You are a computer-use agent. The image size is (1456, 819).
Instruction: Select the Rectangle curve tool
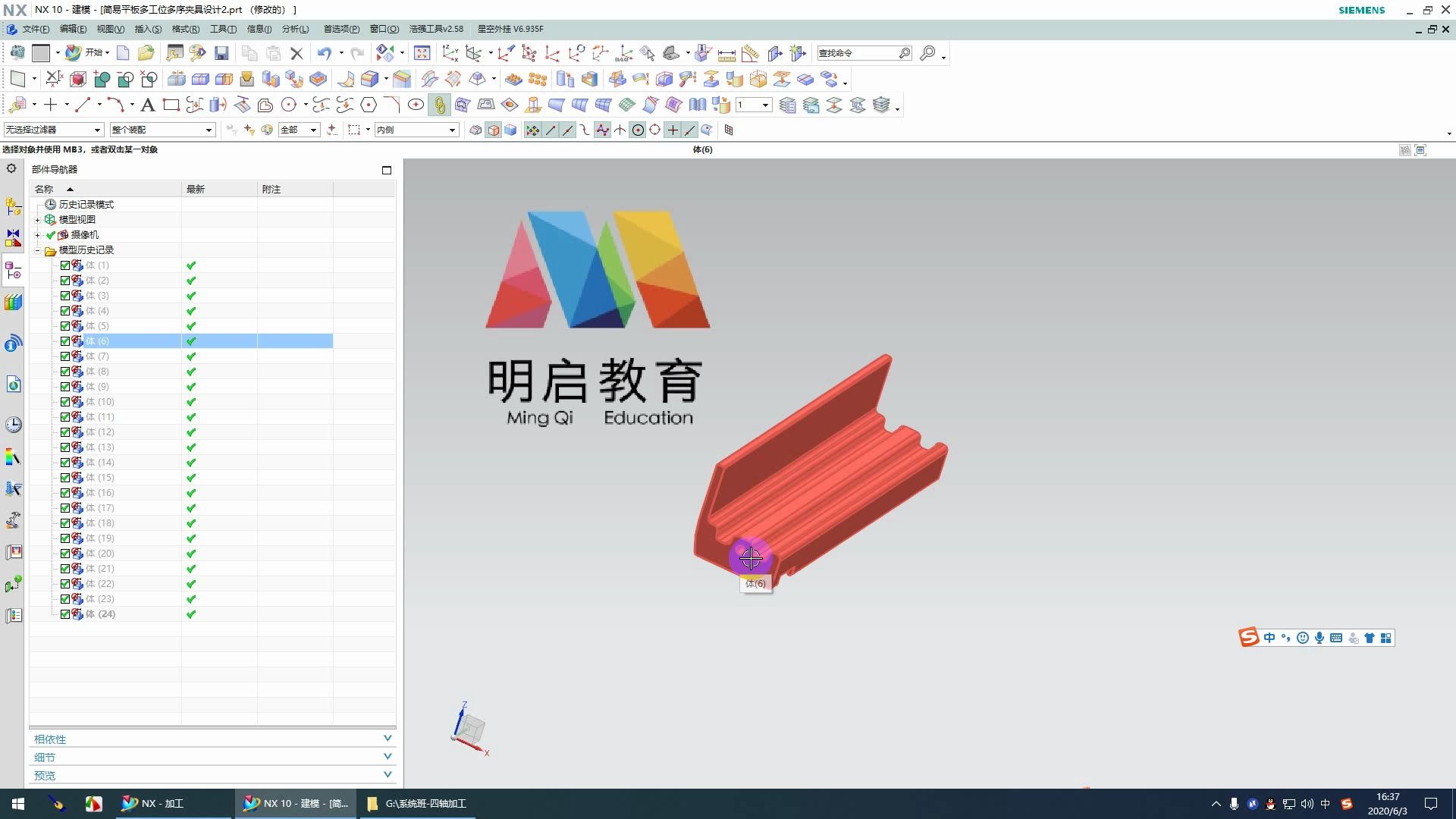coord(171,105)
